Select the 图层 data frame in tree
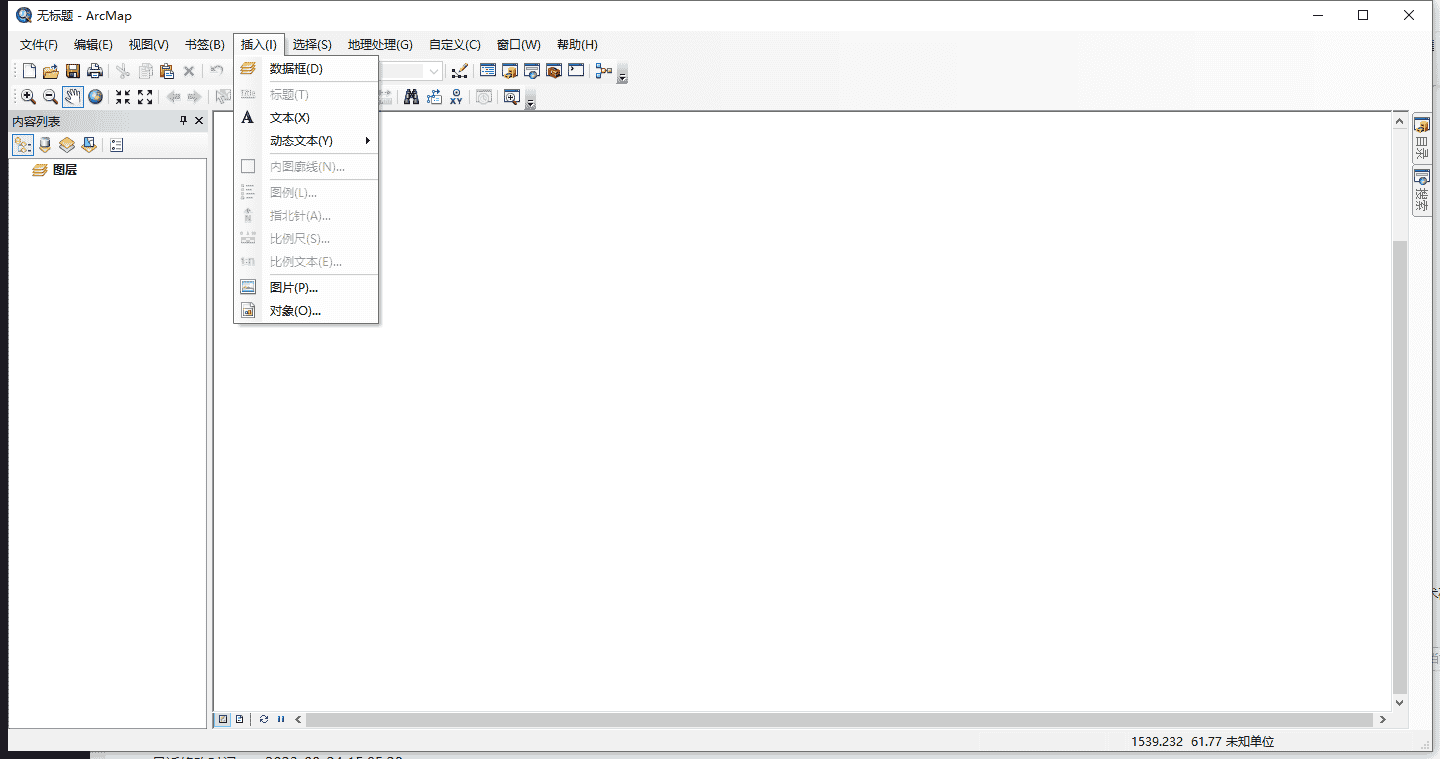This screenshot has width=1440, height=759. (65, 170)
